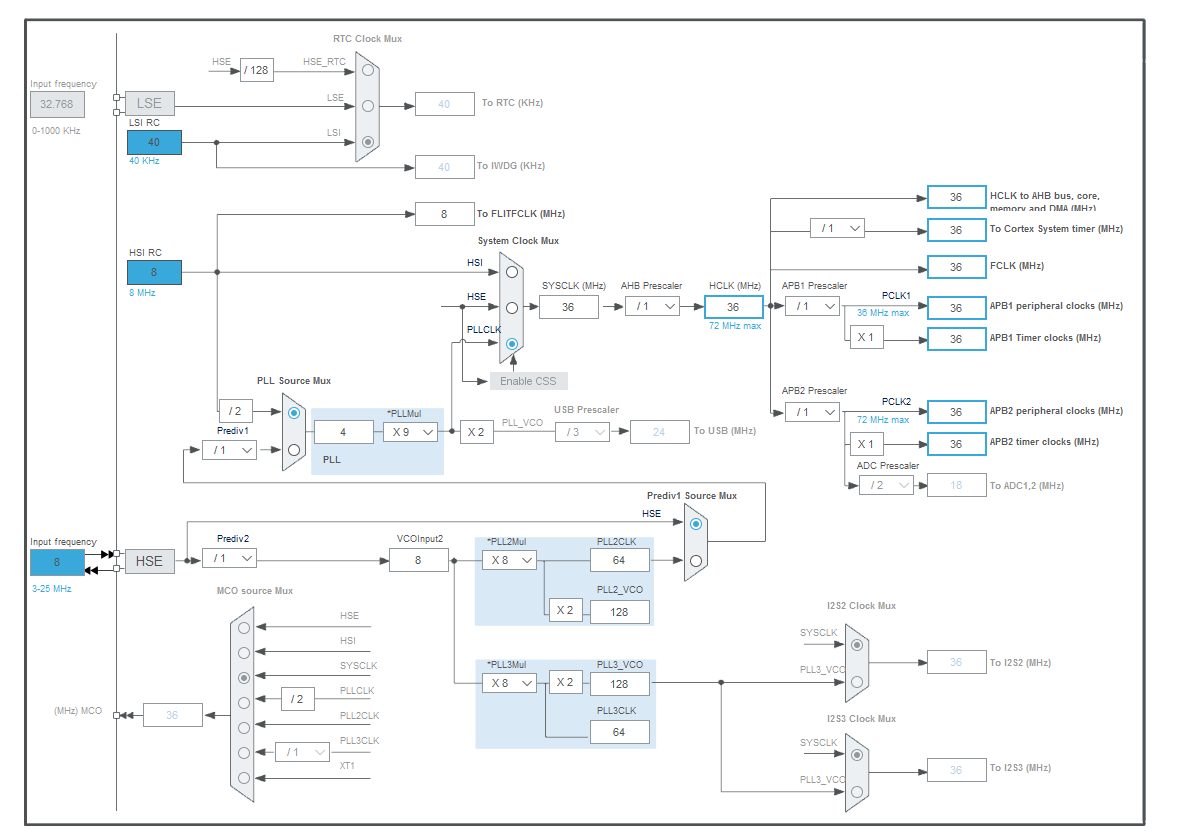
Task: Open the PLL2Mul multiplier dropdown
Action: tap(508, 560)
